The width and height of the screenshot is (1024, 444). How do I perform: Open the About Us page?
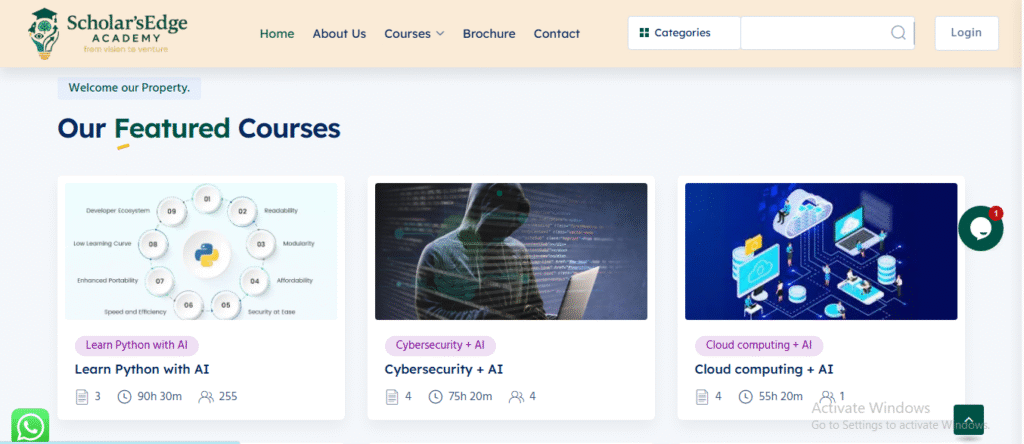[339, 33]
